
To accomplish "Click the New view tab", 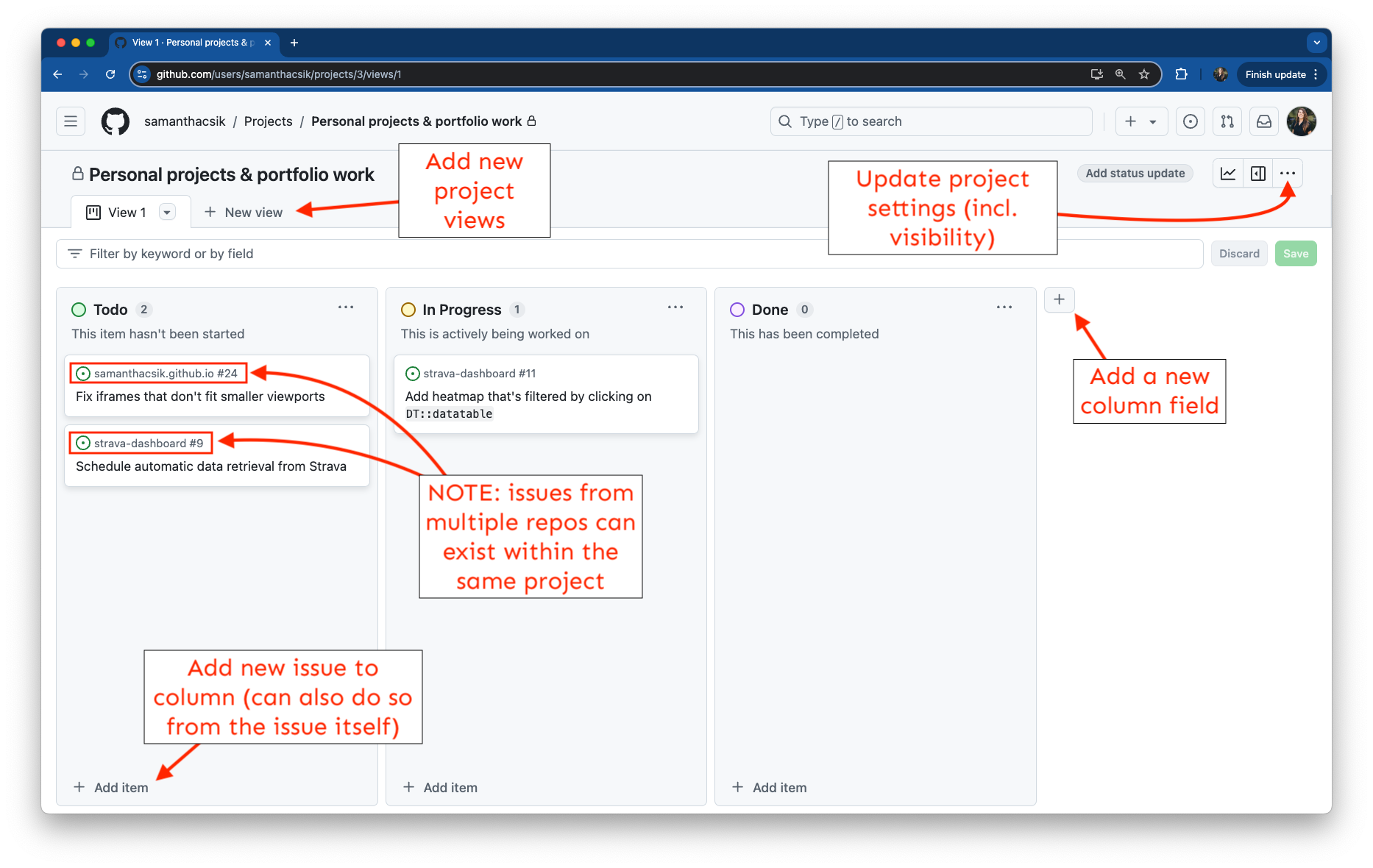I will 244,213.
